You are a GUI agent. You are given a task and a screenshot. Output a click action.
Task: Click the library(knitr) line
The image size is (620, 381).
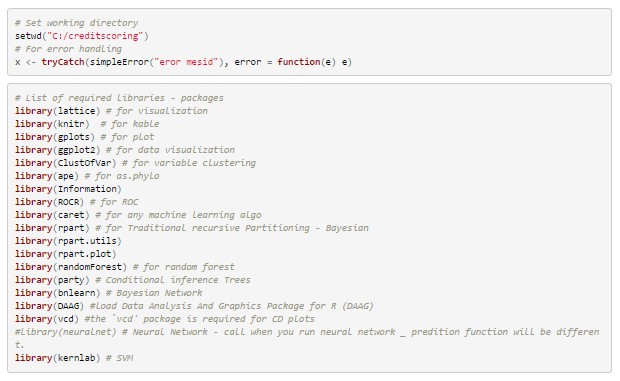click(87, 124)
